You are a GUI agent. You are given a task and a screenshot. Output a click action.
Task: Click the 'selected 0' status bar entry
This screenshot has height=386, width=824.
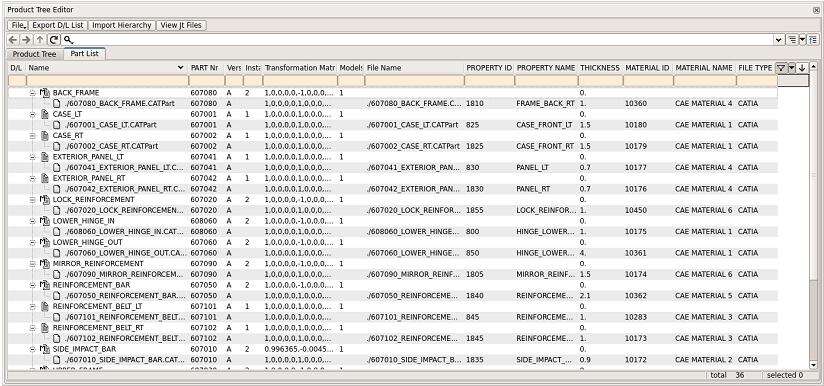(785, 375)
